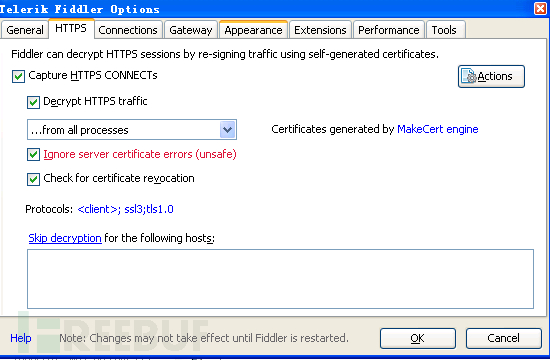
Task: Click the Actions button icon
Action: tap(469, 76)
